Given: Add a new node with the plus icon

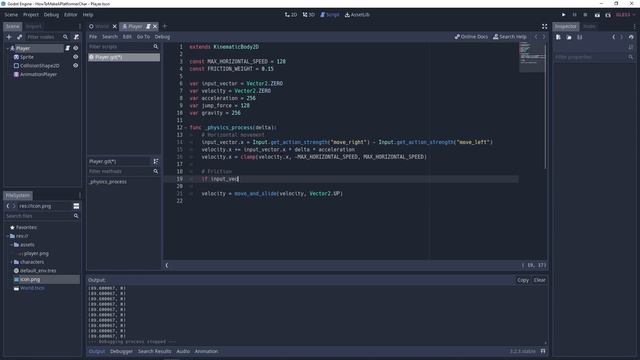Looking at the screenshot, I should (9, 37).
